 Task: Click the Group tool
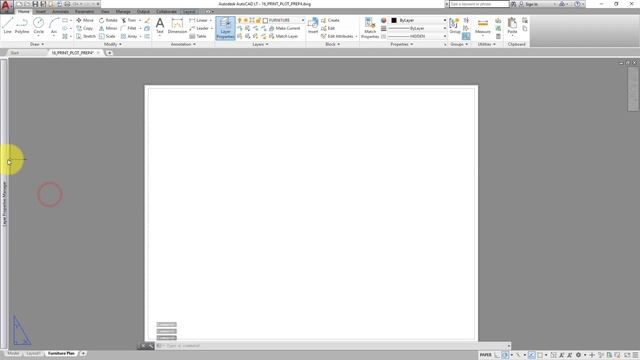(454, 26)
